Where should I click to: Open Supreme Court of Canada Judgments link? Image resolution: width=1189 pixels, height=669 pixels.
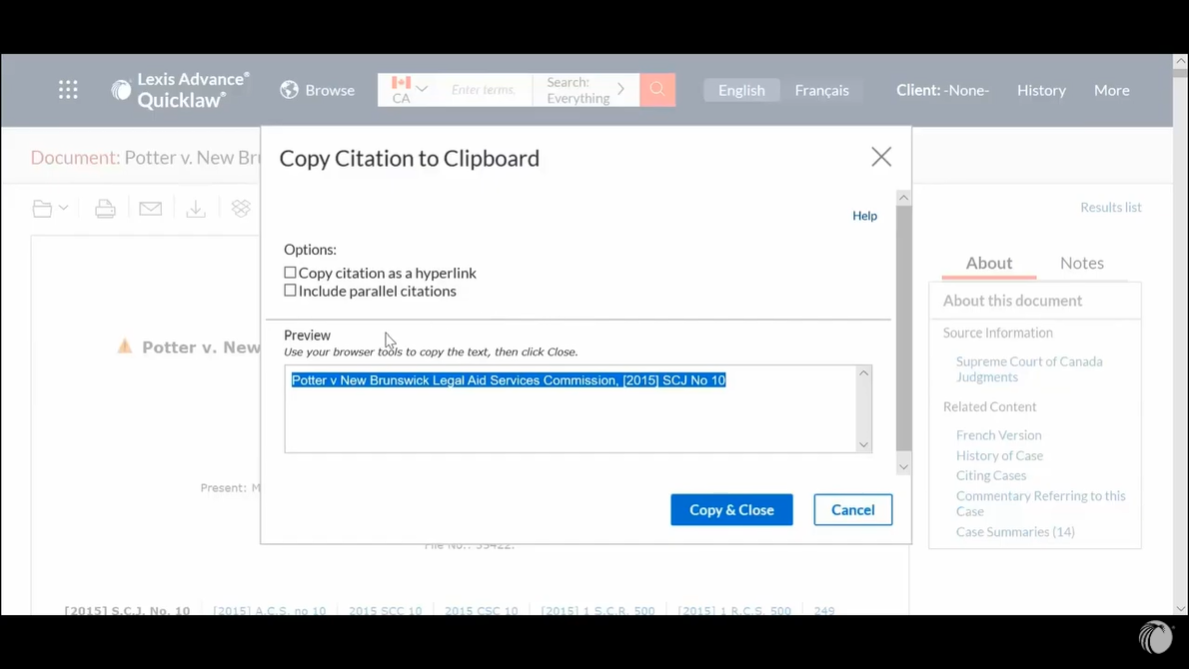pos(1029,369)
